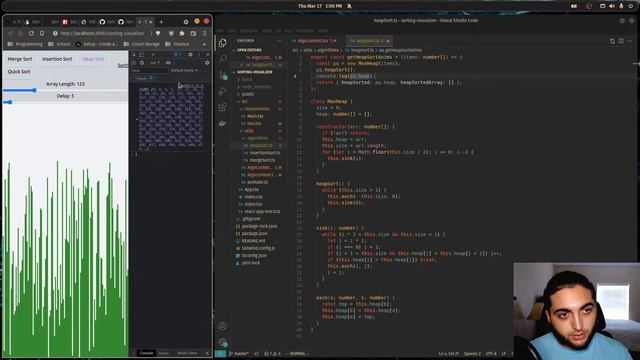This screenshot has height=360, width=640.
Task: Go back in the browser
Action: 10,33
